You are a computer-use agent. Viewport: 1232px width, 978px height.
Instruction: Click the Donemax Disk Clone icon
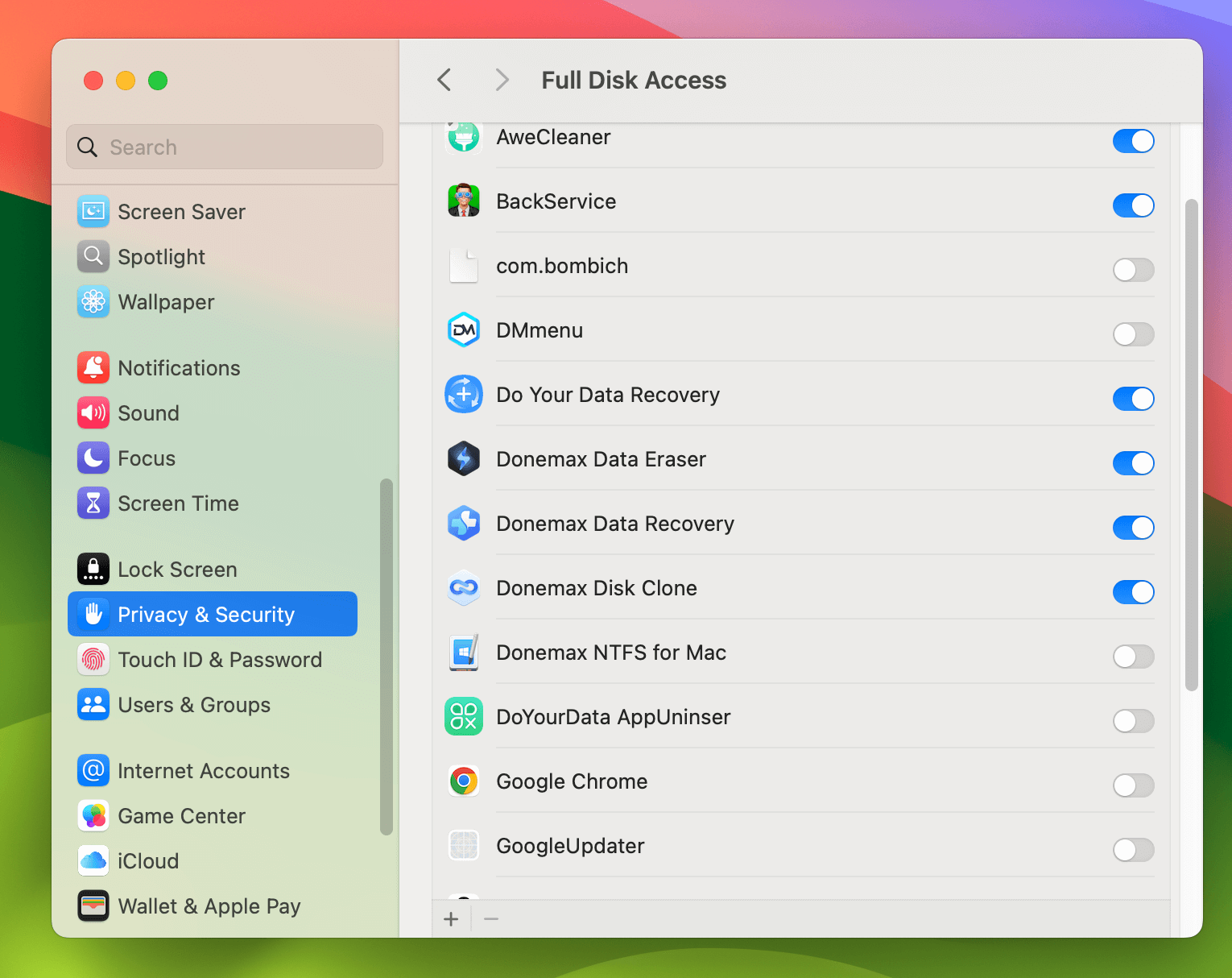(463, 588)
